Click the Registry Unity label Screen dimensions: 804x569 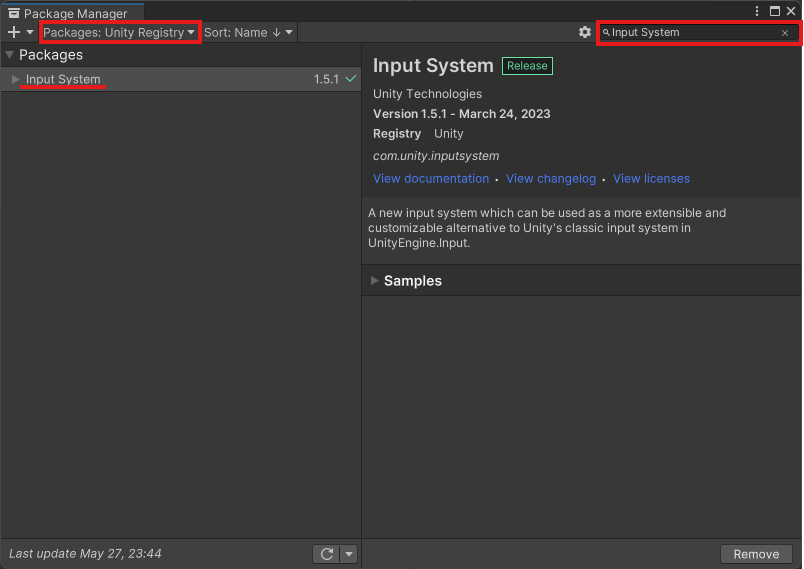click(418, 134)
